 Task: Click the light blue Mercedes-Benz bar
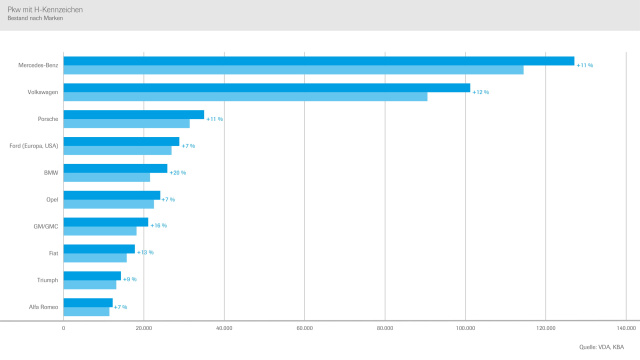[293, 70]
